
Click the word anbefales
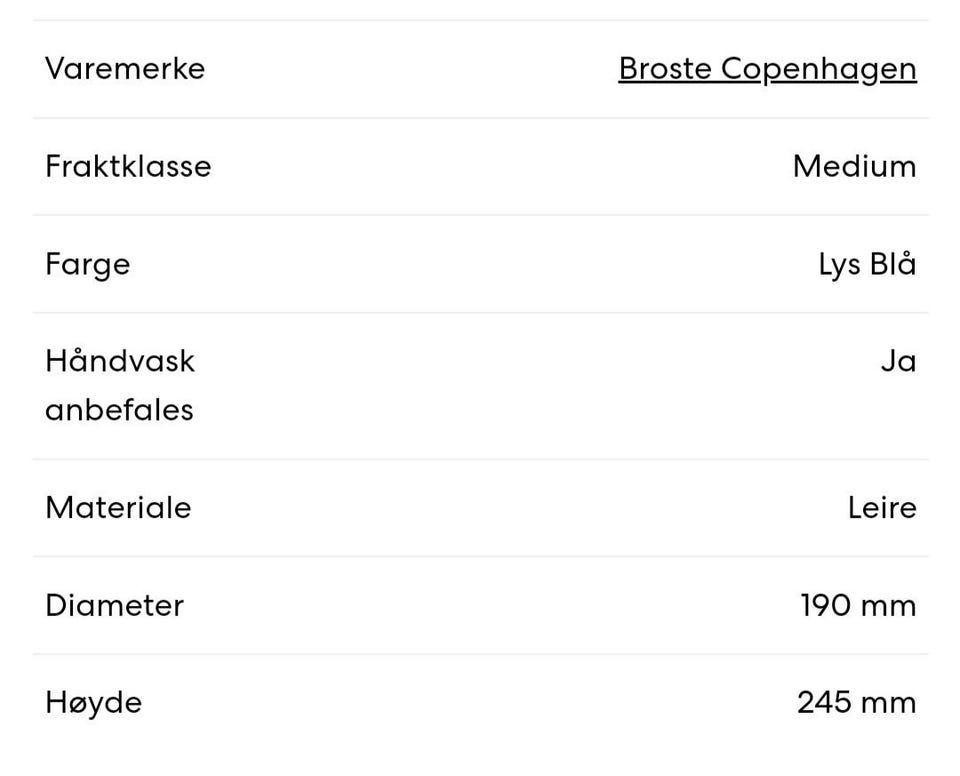pos(119,410)
